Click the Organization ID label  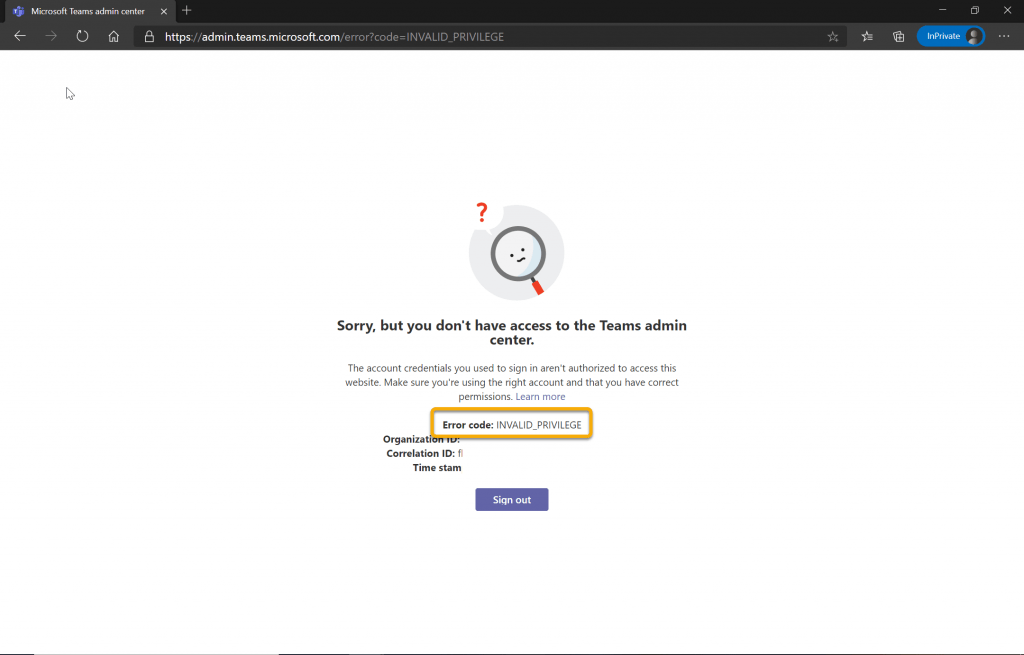421,439
